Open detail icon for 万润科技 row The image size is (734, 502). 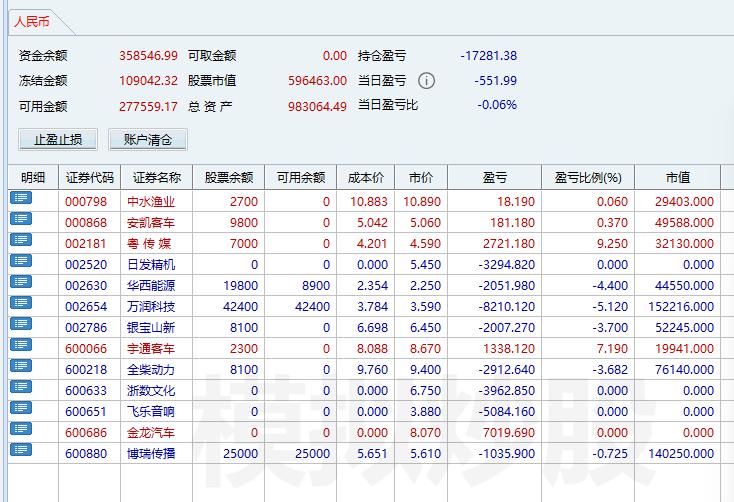21,303
